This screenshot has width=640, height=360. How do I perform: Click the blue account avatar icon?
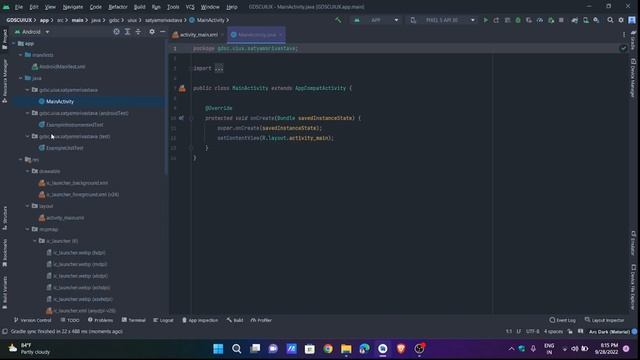(x=632, y=20)
